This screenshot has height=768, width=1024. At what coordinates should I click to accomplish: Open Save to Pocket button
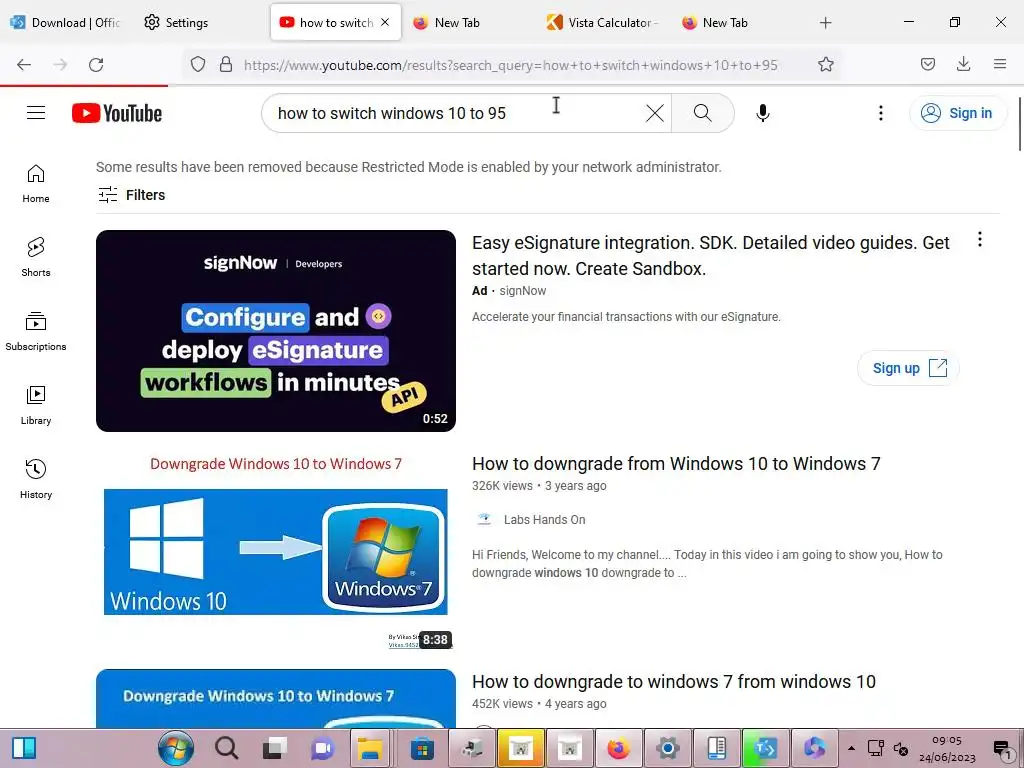coord(927,64)
